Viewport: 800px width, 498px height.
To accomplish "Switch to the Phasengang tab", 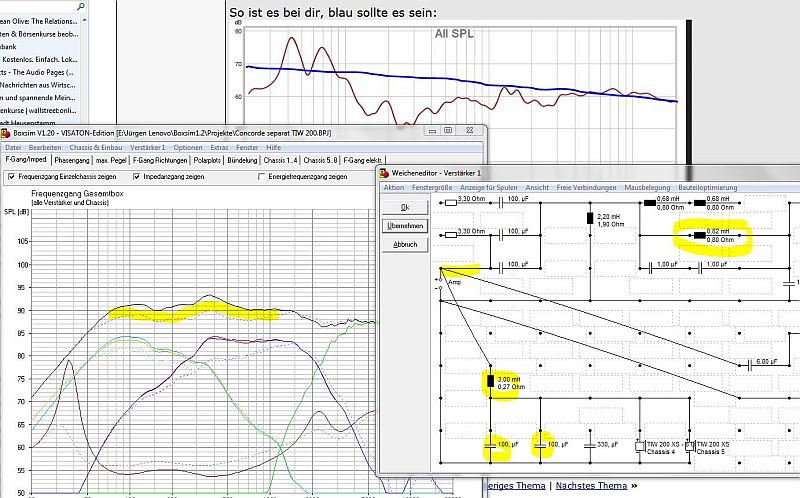I will point(72,160).
